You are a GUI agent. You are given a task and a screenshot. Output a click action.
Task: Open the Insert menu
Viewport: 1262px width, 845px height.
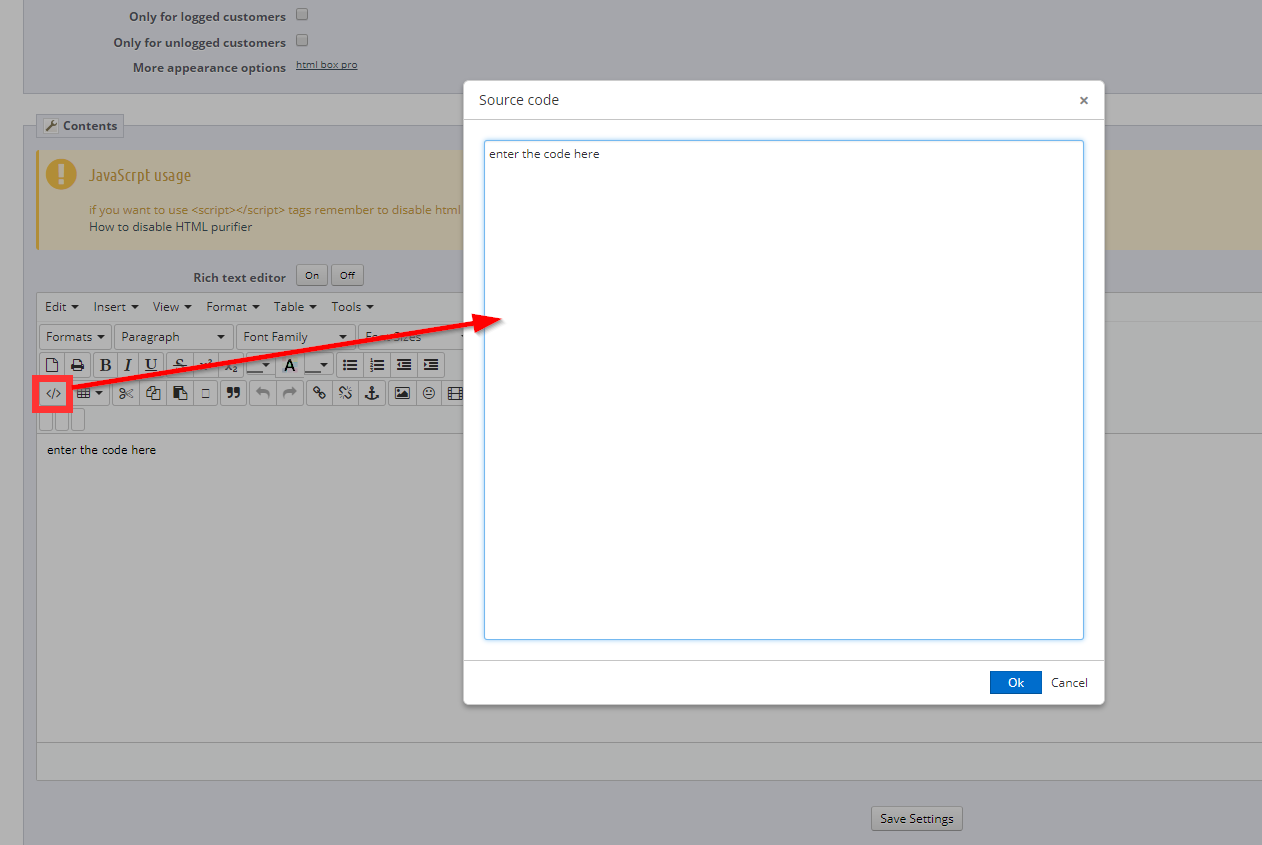tap(115, 307)
